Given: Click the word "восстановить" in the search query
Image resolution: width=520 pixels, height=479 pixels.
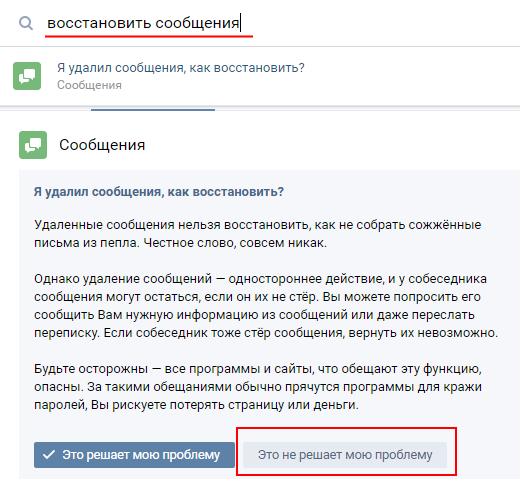Looking at the screenshot, I should click(x=99, y=23).
